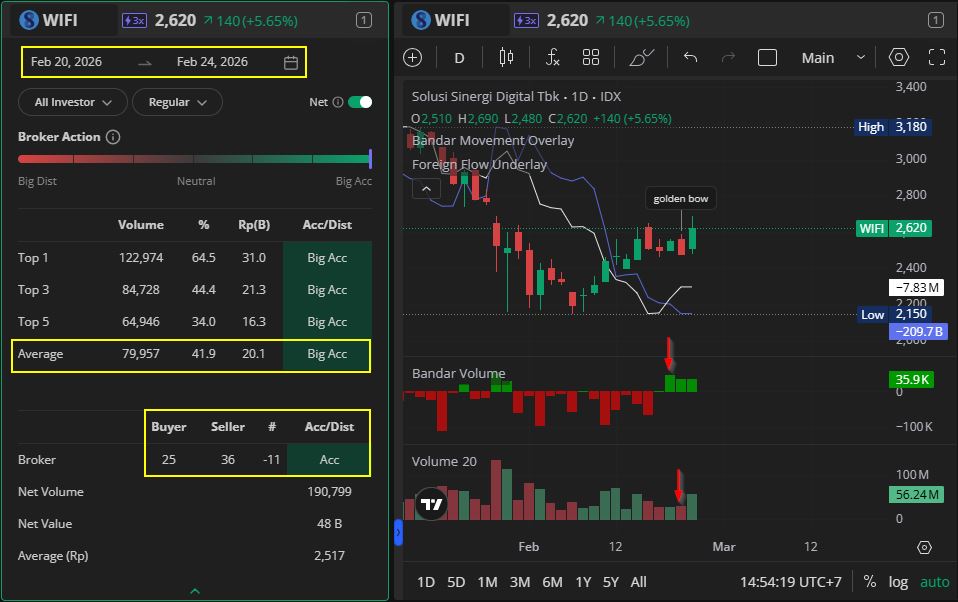Select the 5D time range

pos(456,582)
